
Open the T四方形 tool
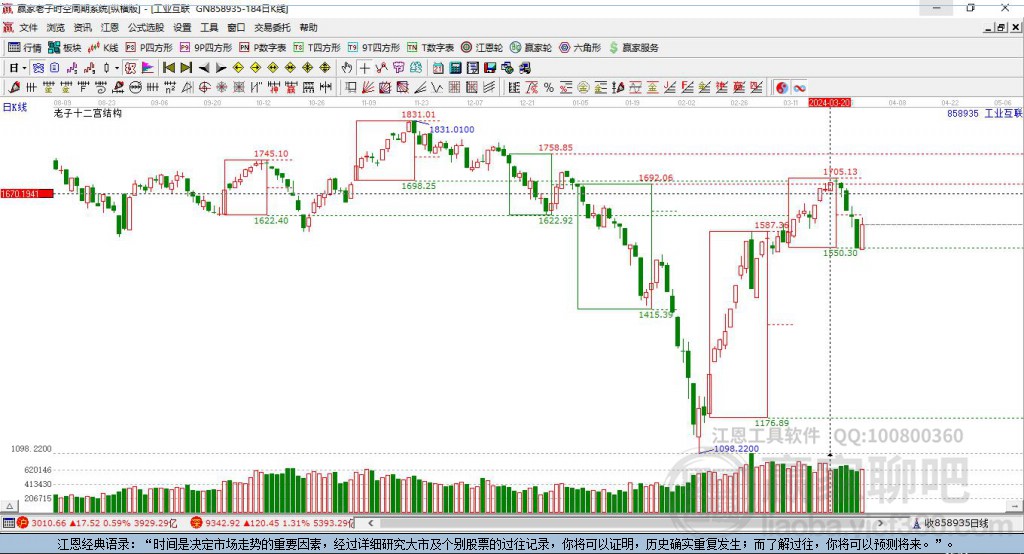(317, 48)
